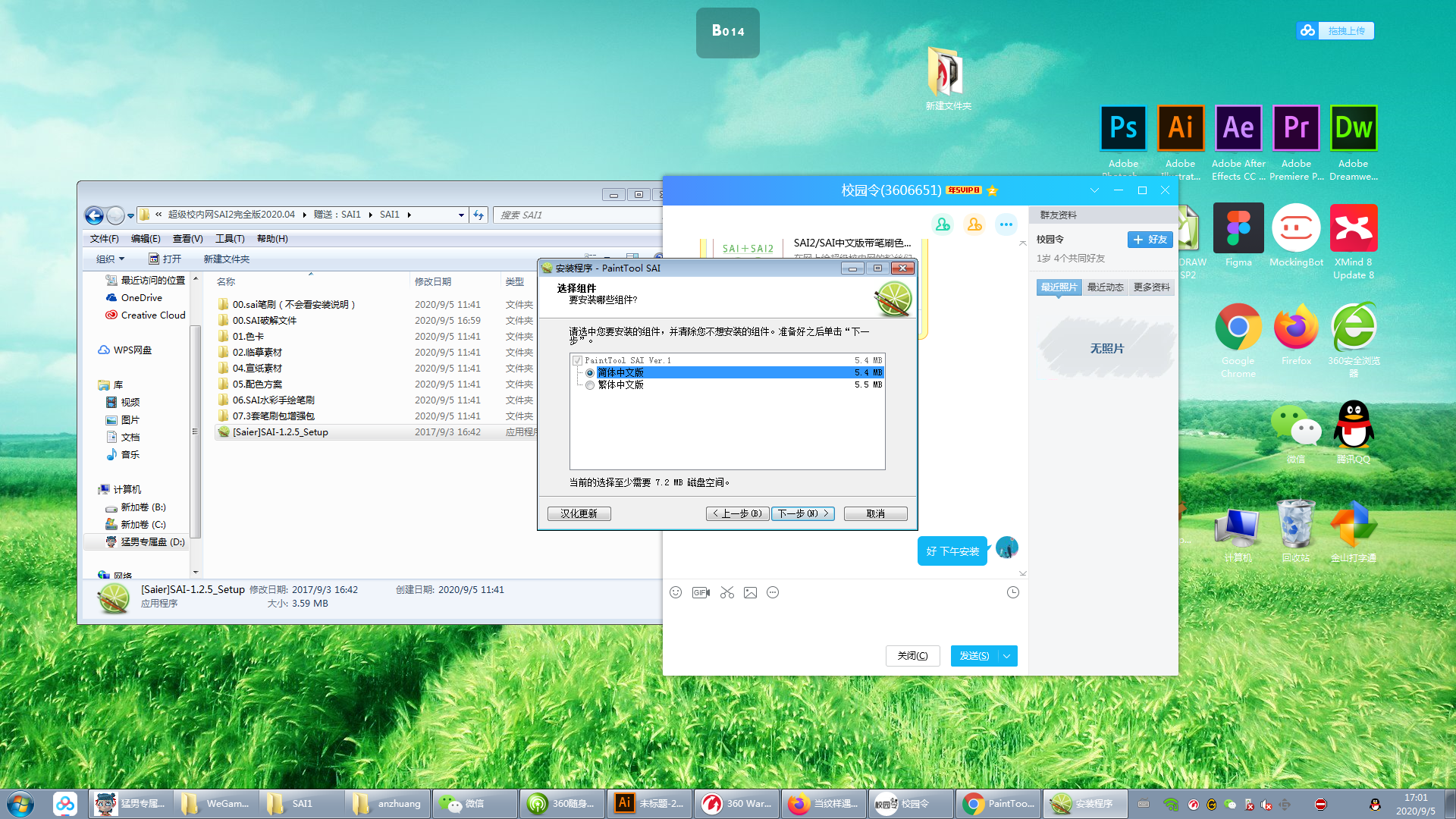The width and height of the screenshot is (1456, 819).
Task: Open the 360 secure browser desktop icon
Action: click(1354, 327)
